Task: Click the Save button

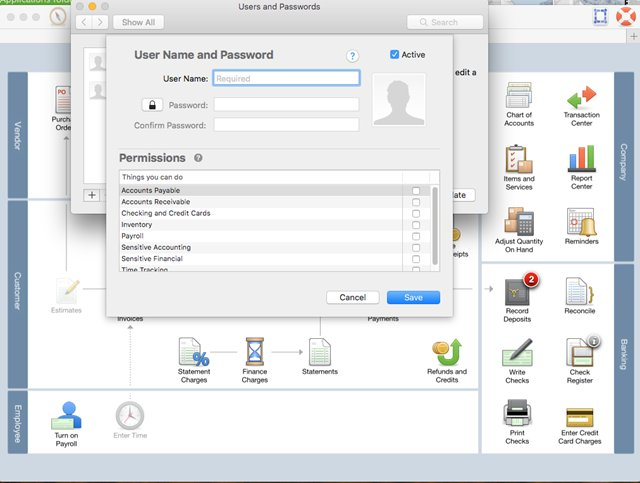Action: tap(413, 297)
